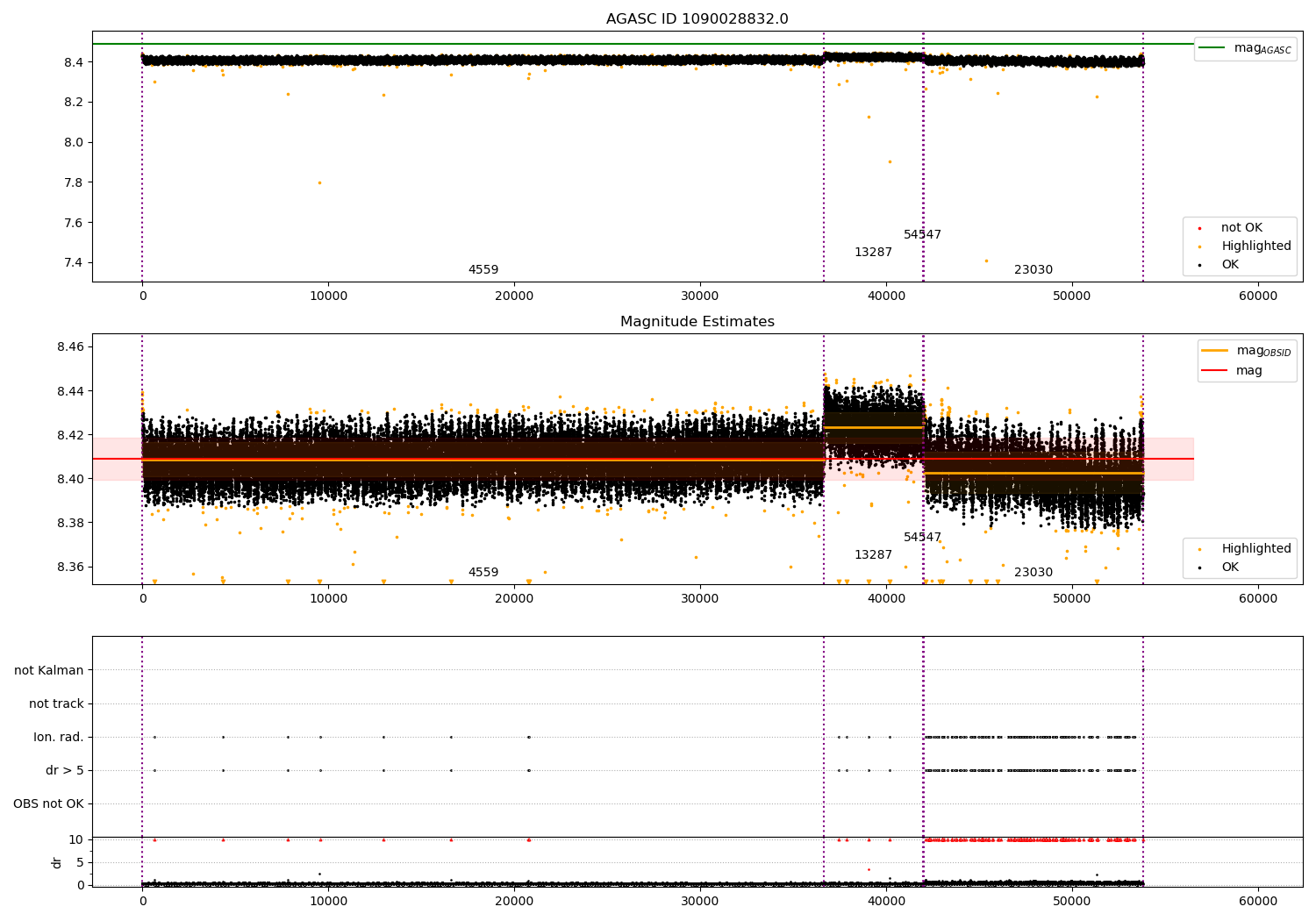Click 'Highlighted' legend entry in top plot
This screenshot has height=921, width=1316.
coord(1256,246)
